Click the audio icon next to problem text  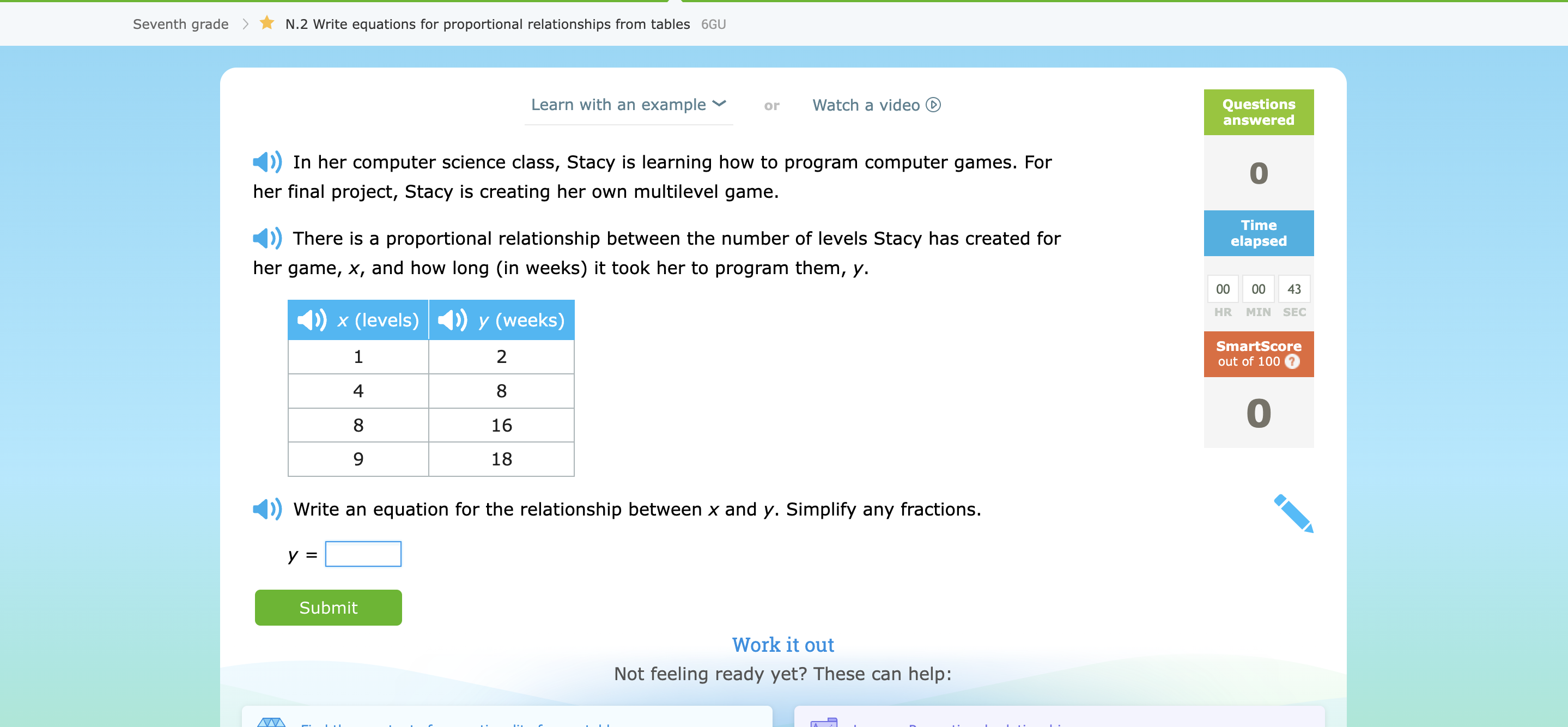tap(267, 162)
